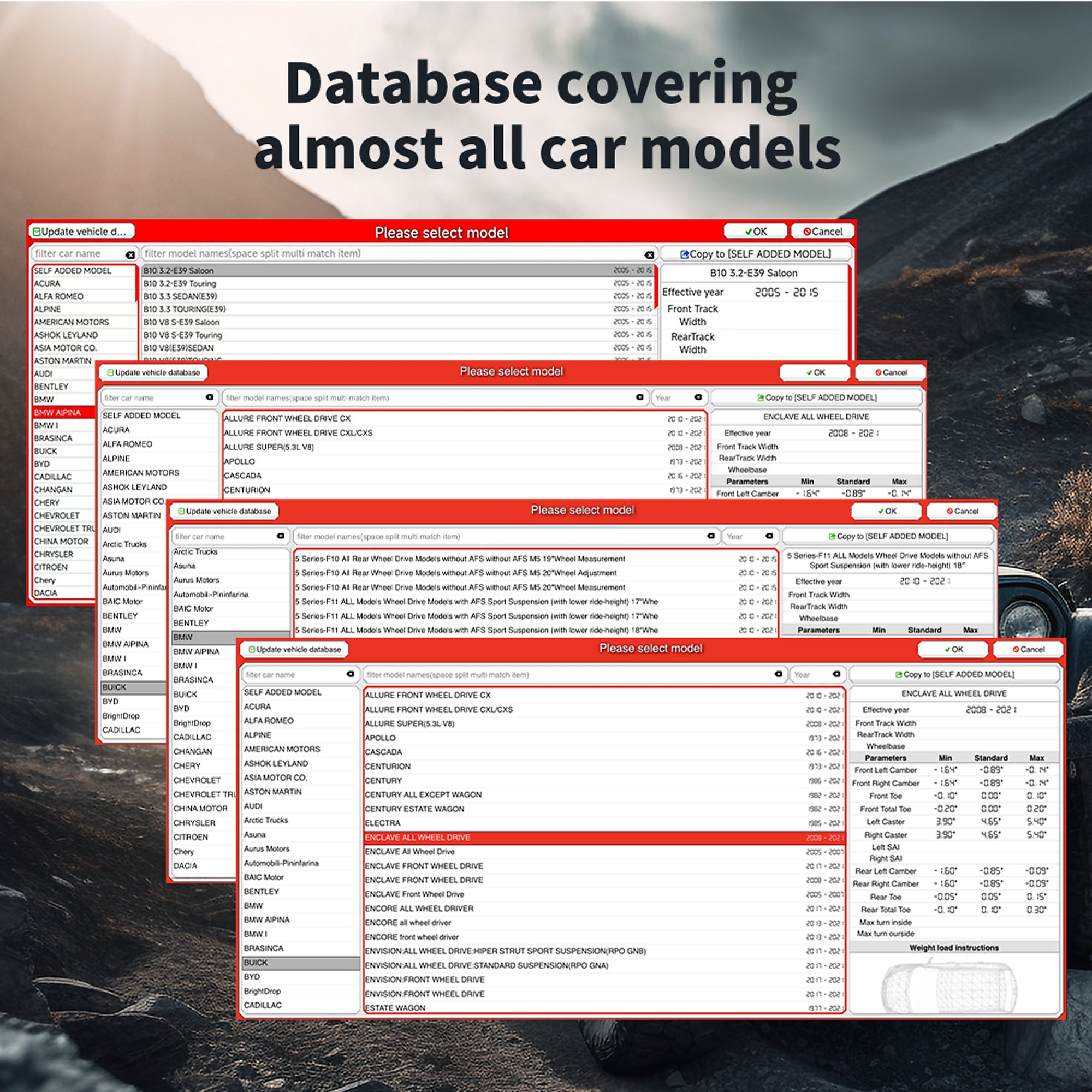Choose Automobili-Pininfarina in the front window
The width and height of the screenshot is (1092, 1092).
coord(301,863)
